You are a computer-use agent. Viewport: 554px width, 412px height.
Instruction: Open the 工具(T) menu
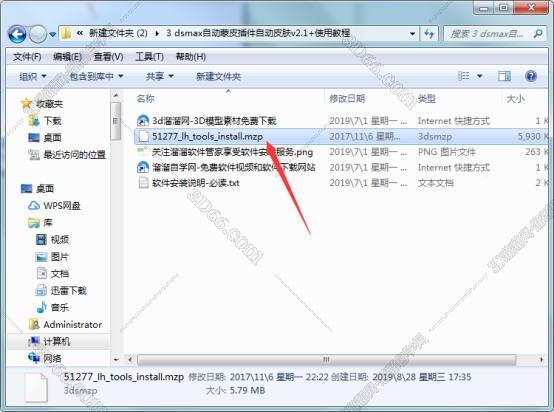(x=149, y=57)
